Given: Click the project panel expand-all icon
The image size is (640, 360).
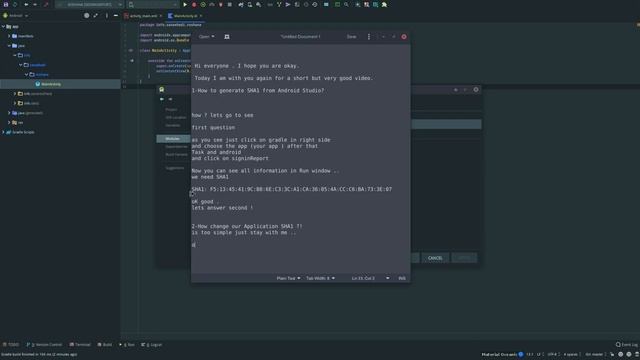Looking at the screenshot, I should coord(96,16).
